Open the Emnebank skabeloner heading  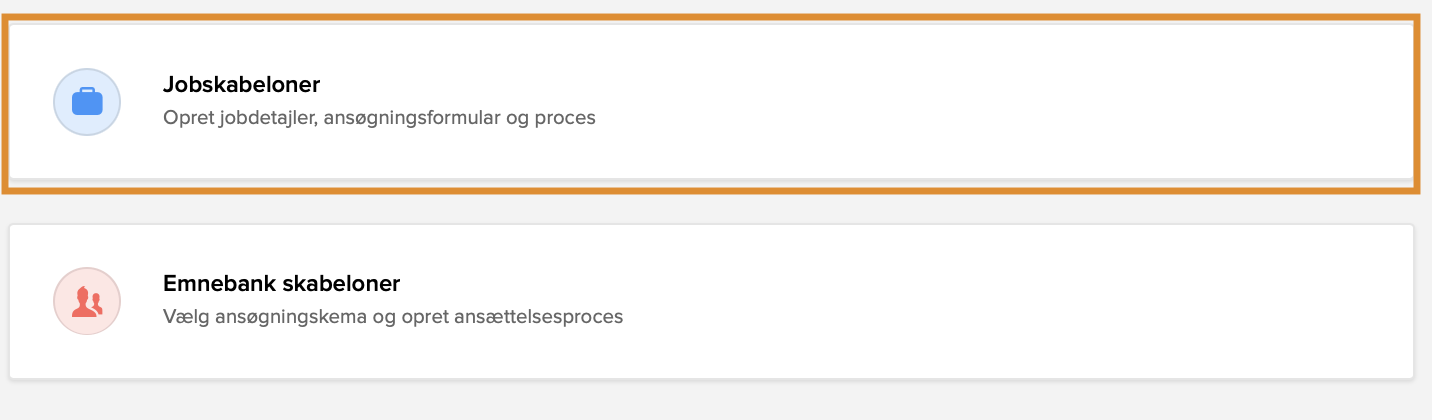click(x=281, y=284)
